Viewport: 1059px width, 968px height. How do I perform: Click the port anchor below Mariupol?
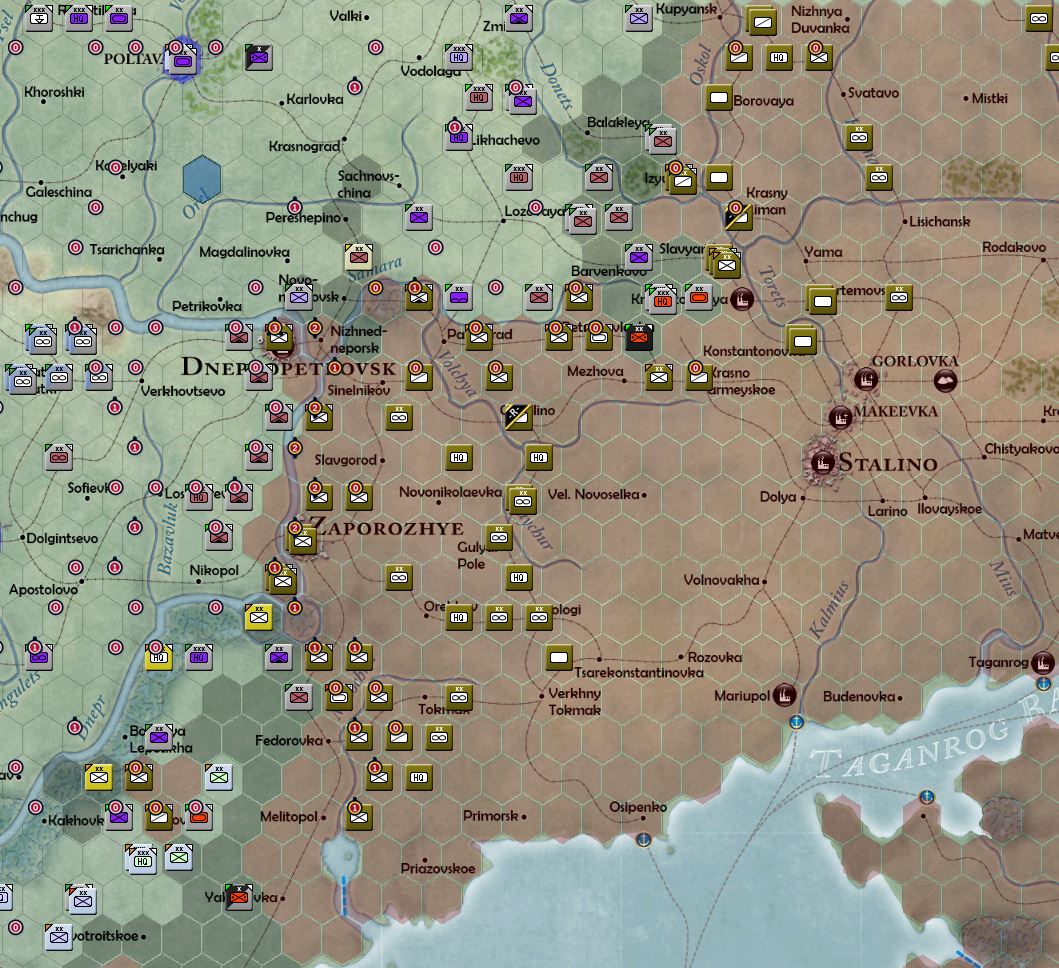point(796,722)
